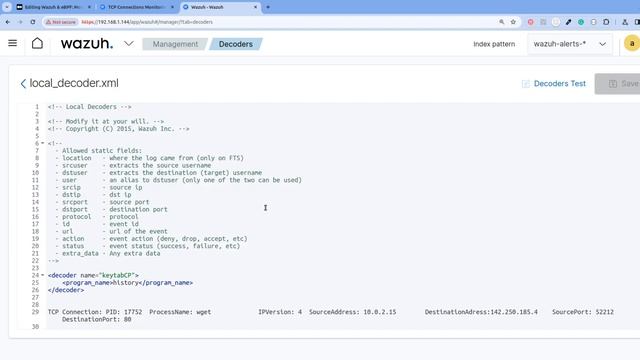Click the extra_data line in the comment
This screenshot has width=640, height=360.
point(107,253)
